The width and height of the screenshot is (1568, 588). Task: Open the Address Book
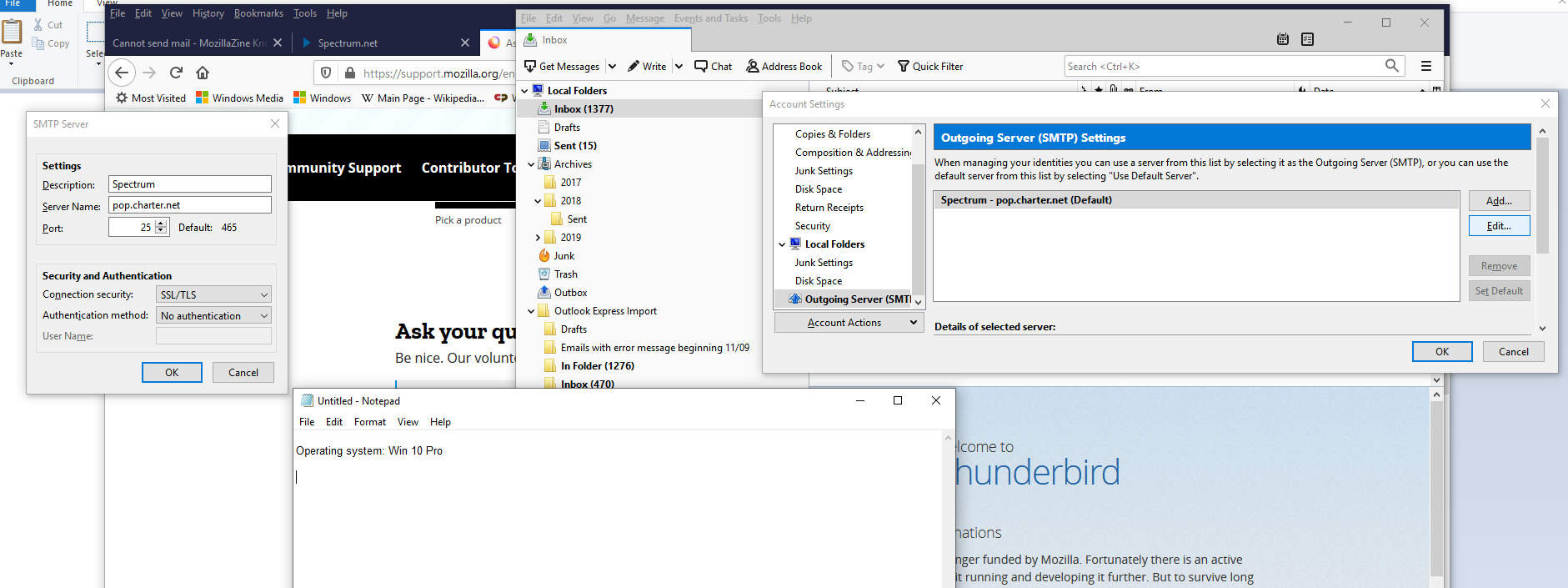click(x=784, y=66)
